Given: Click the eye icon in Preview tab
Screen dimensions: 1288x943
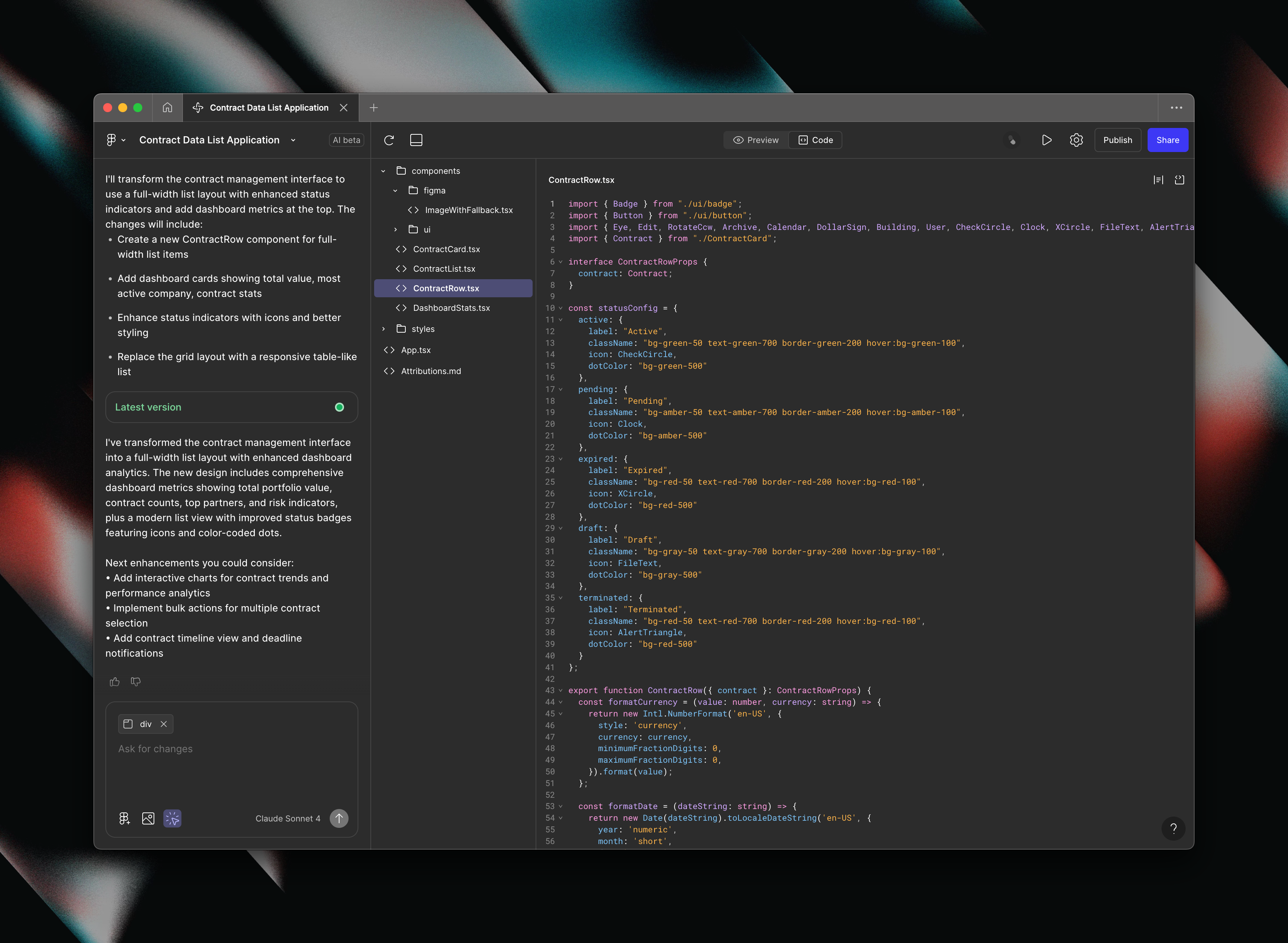Looking at the screenshot, I should coord(738,140).
